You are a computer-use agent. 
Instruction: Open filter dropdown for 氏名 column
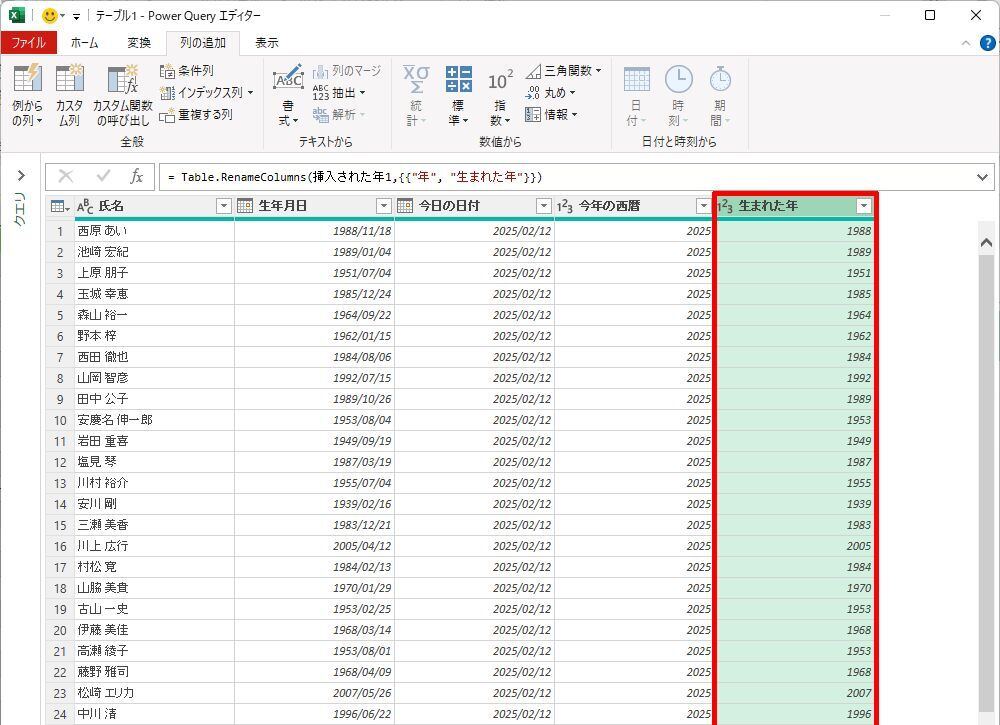223,206
